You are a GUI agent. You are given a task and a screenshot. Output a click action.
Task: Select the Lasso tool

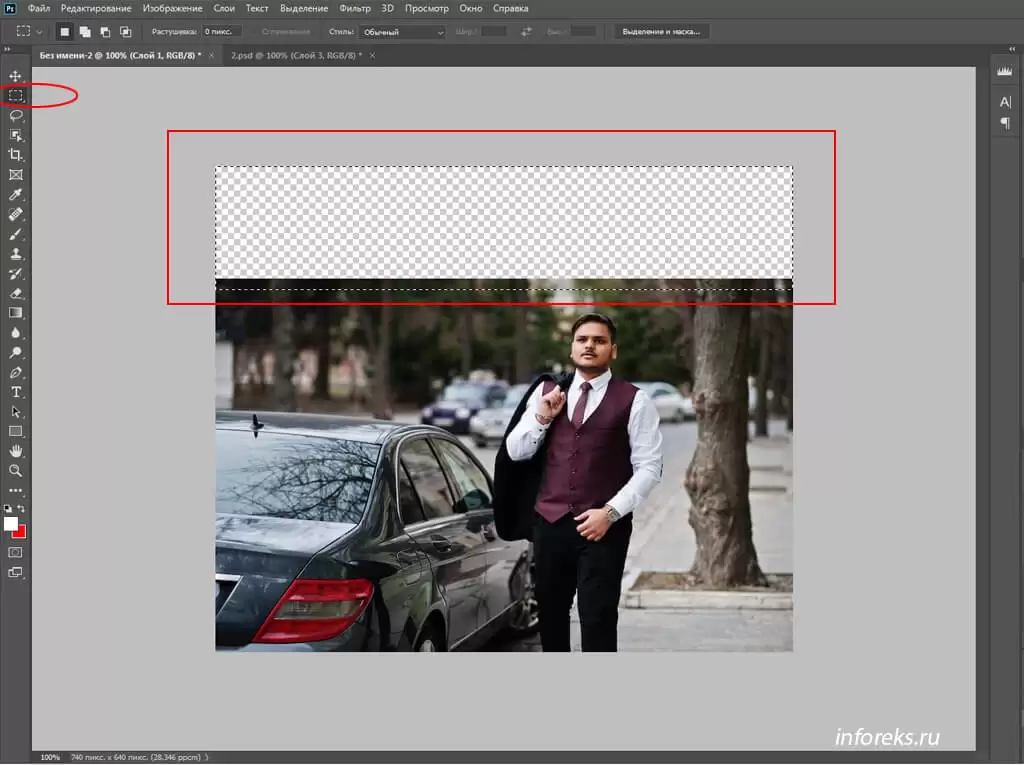[x=15, y=115]
